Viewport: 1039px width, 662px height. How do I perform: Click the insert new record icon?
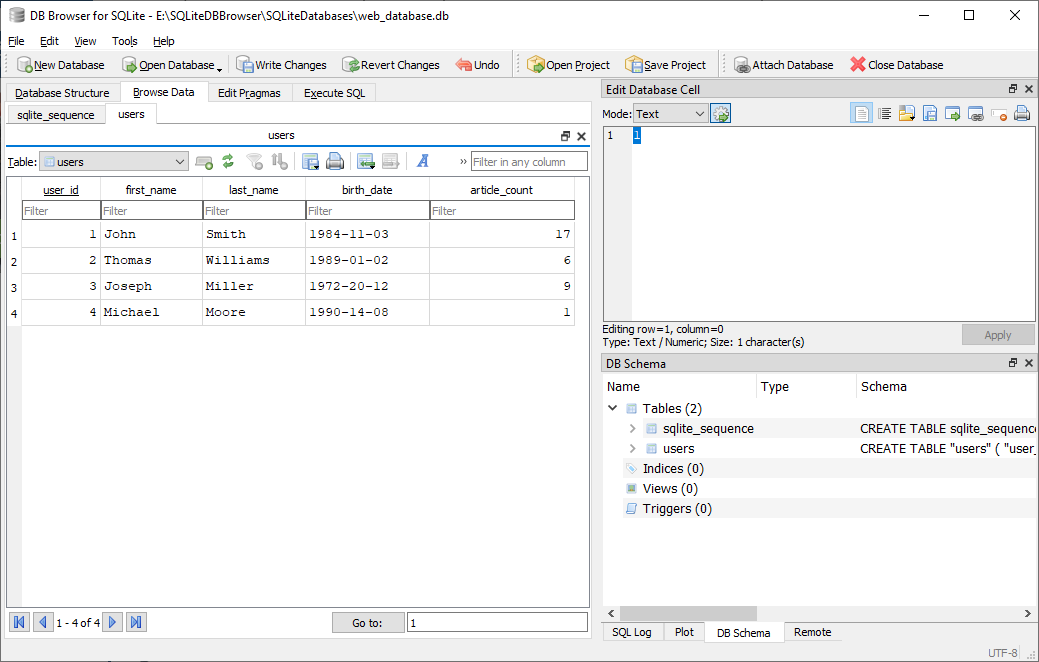(x=365, y=161)
